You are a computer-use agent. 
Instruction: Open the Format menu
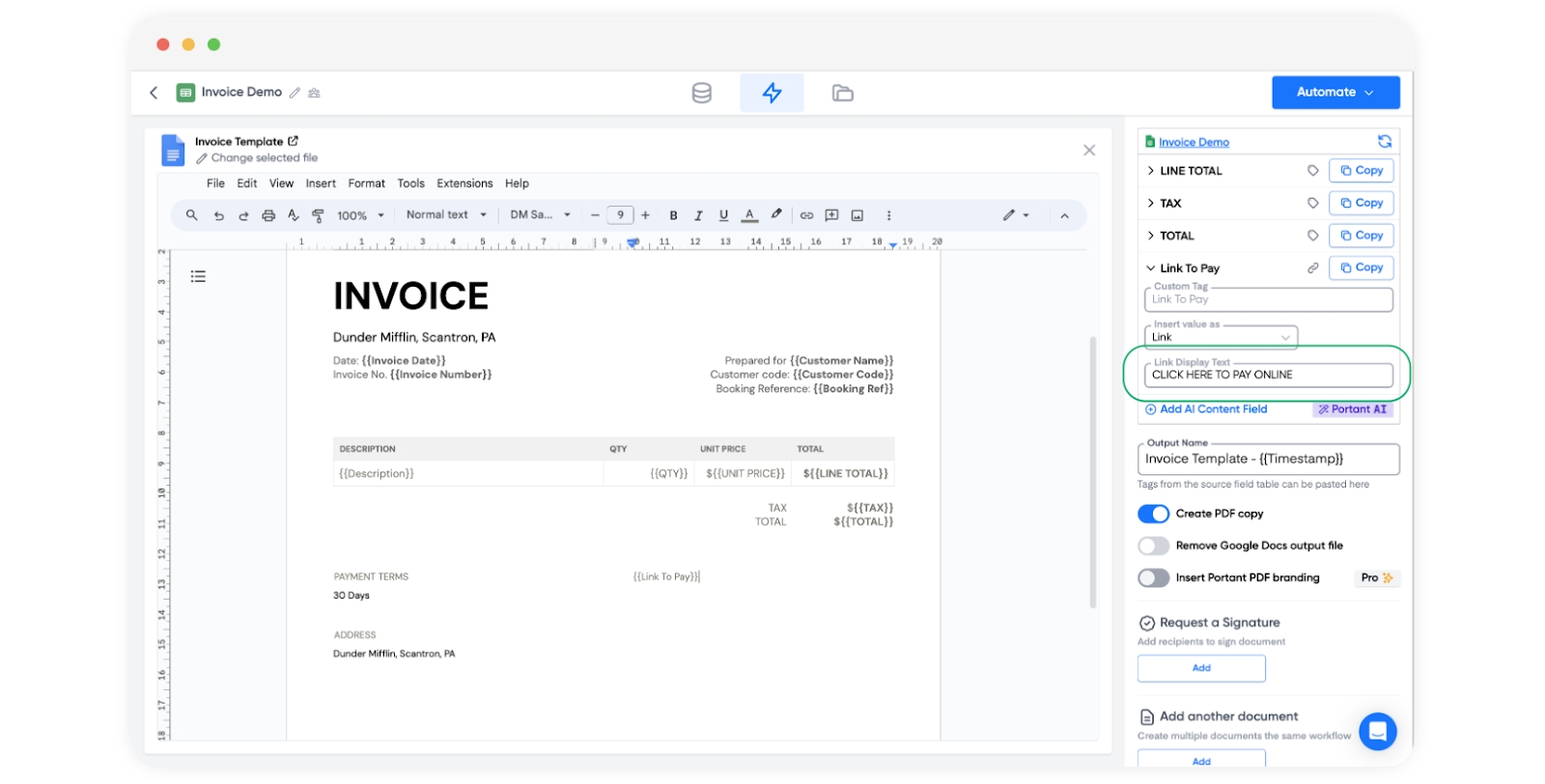tap(366, 183)
